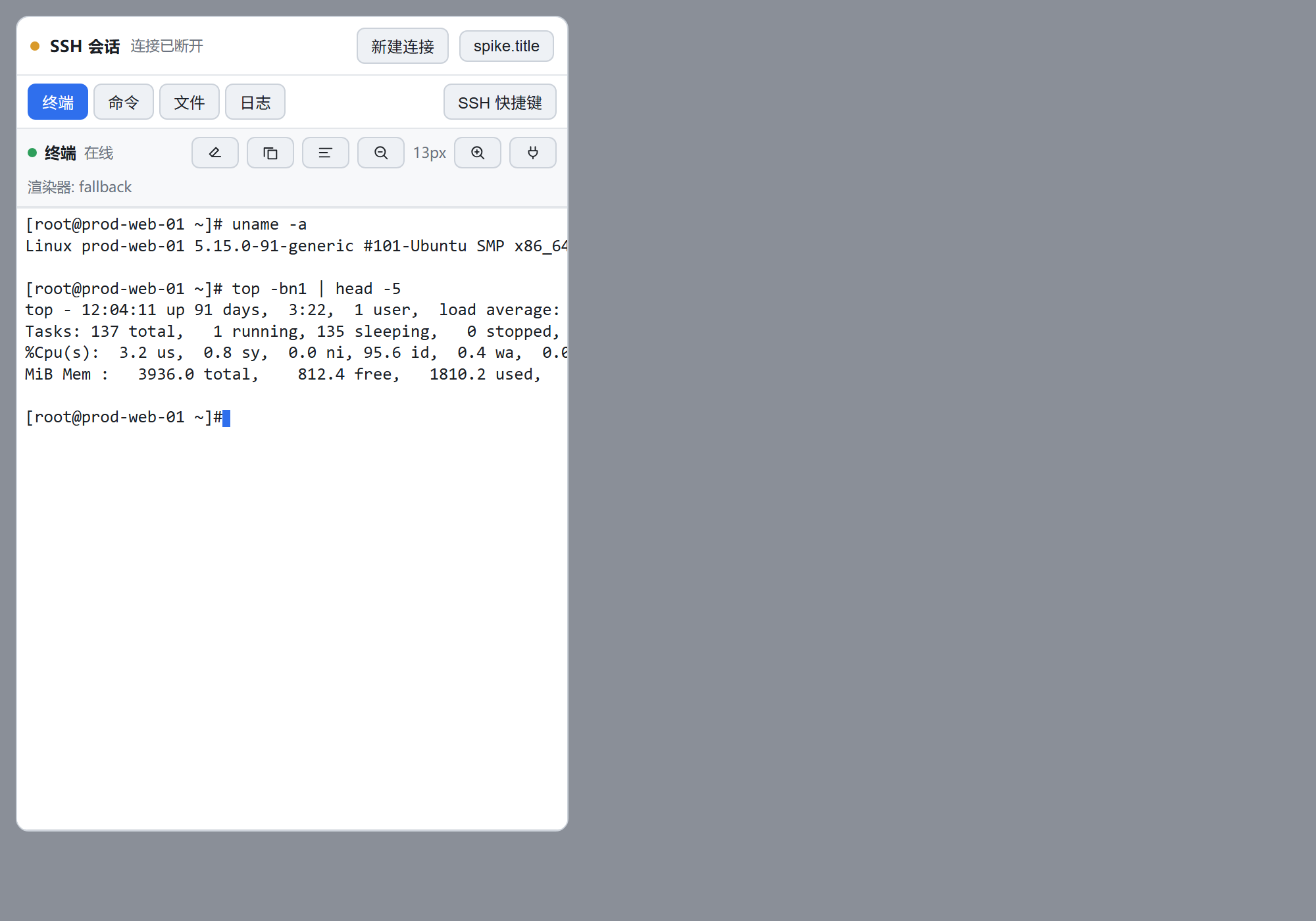Click the 连接已断开 status text
The height and width of the screenshot is (921, 1316).
[x=167, y=46]
